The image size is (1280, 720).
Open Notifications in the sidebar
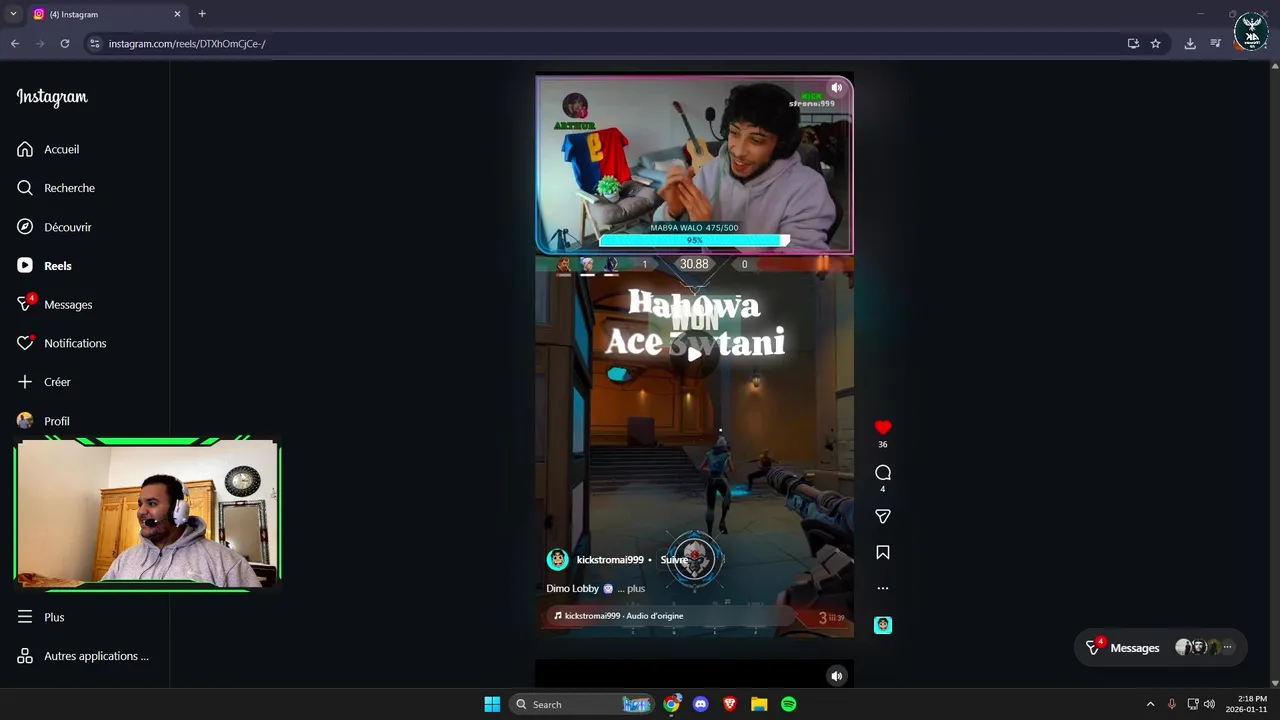[61, 343]
